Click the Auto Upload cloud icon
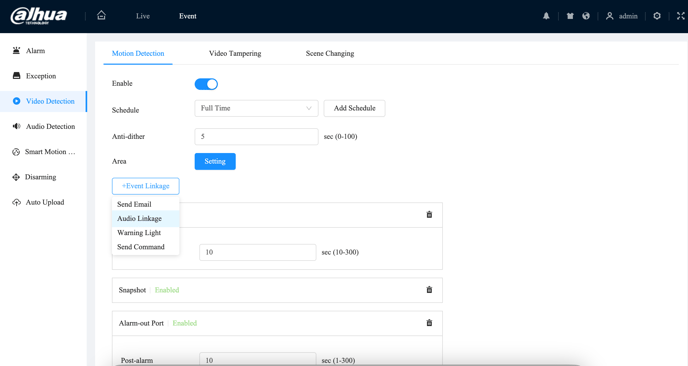The height and width of the screenshot is (366, 688). coord(16,202)
